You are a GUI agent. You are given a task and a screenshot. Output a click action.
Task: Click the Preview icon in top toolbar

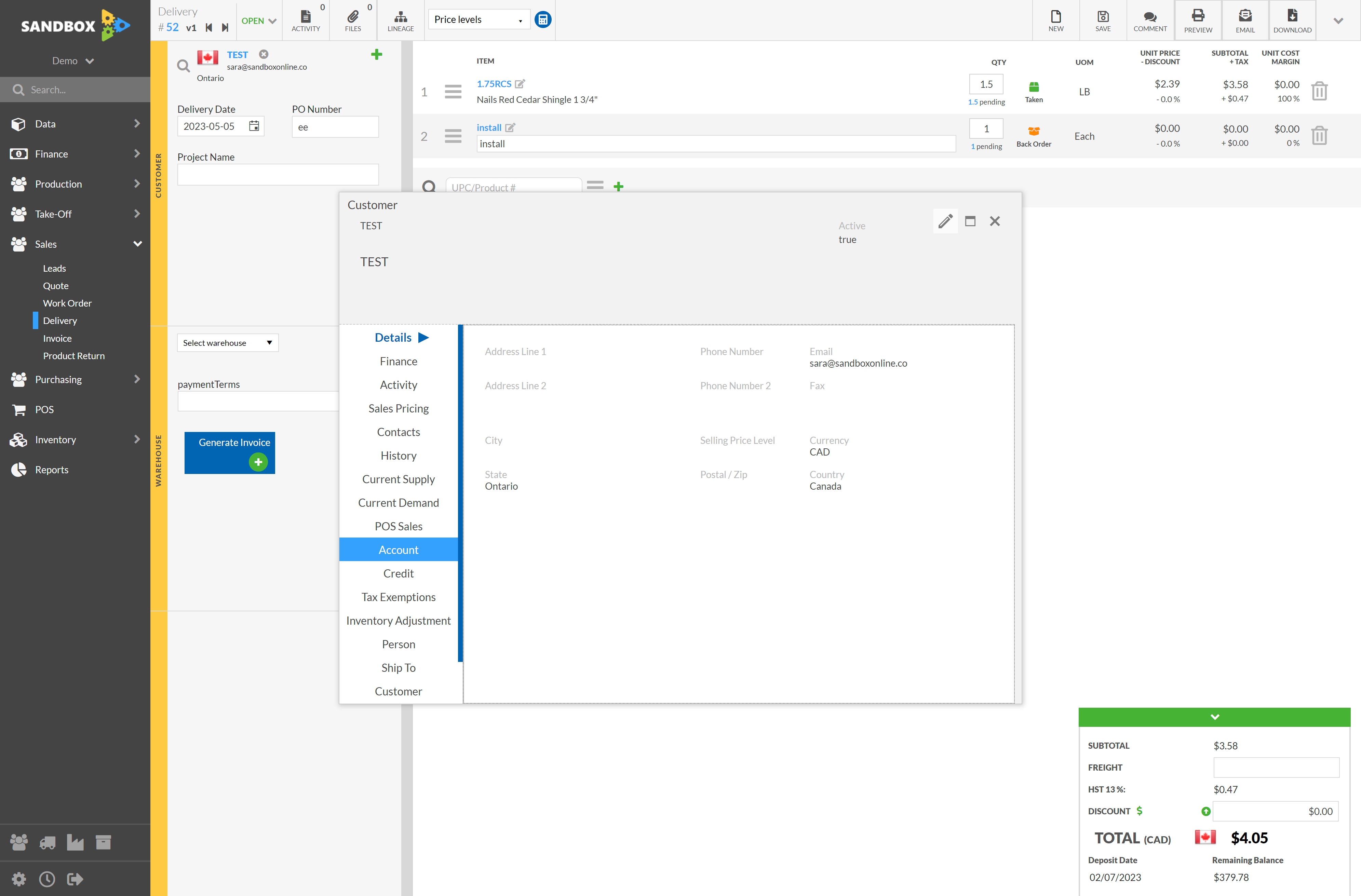pos(1197,18)
